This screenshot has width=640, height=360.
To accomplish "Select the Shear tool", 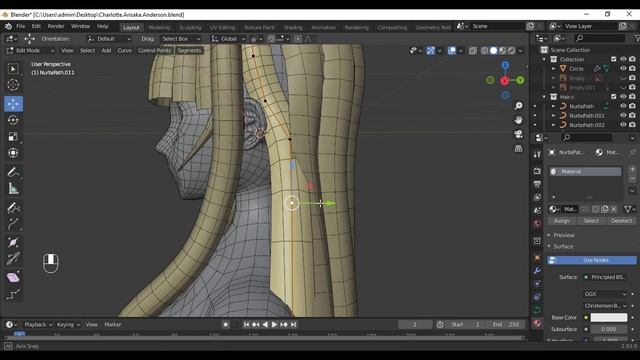I will click(13, 278).
